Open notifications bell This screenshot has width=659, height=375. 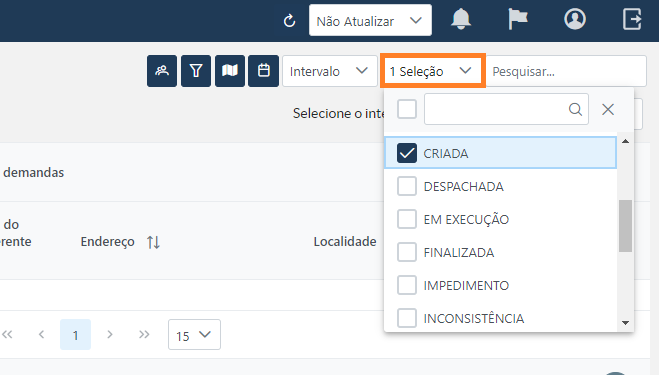point(461,19)
